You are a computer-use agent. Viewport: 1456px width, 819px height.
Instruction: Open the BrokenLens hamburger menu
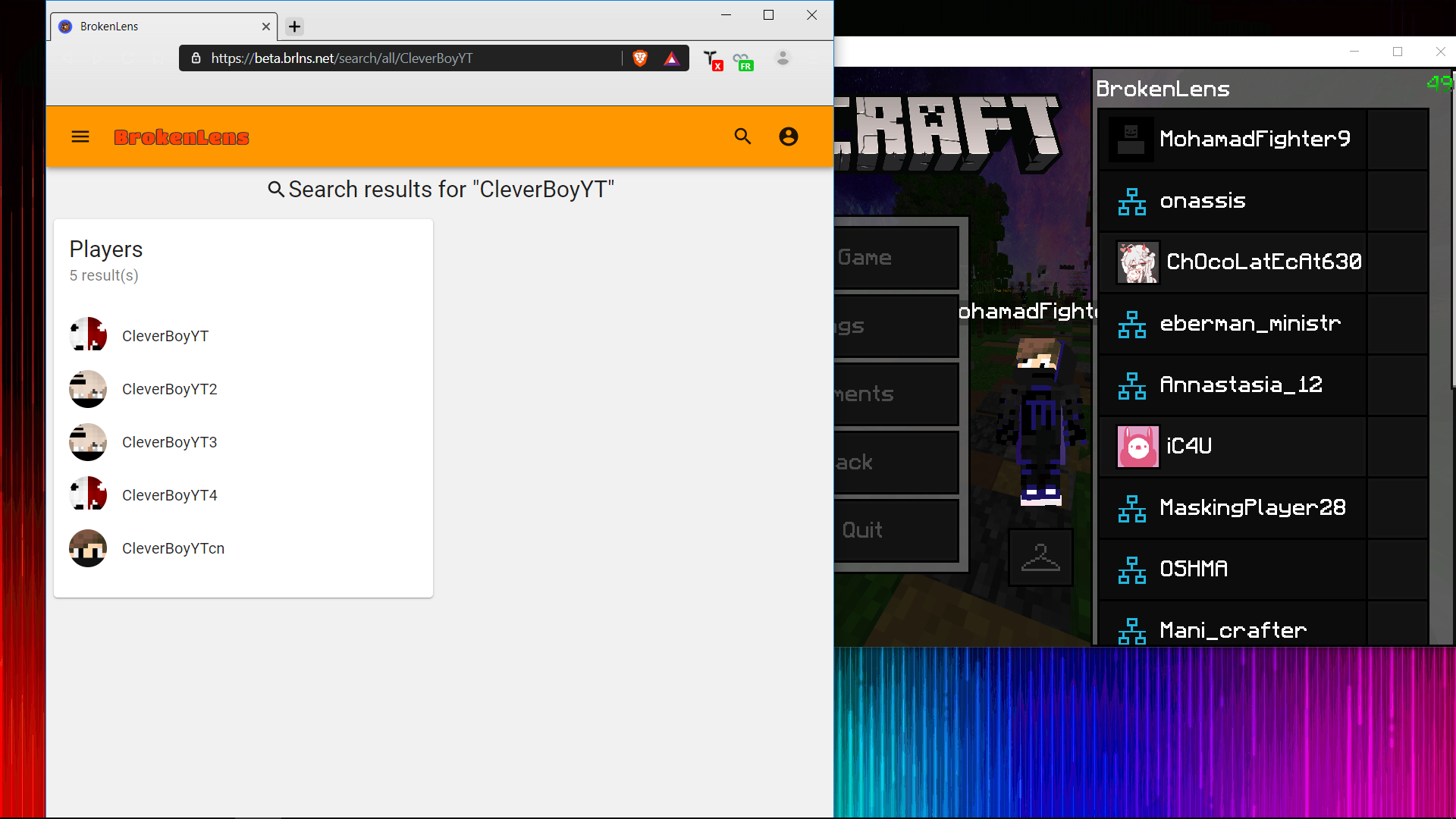[x=80, y=136]
